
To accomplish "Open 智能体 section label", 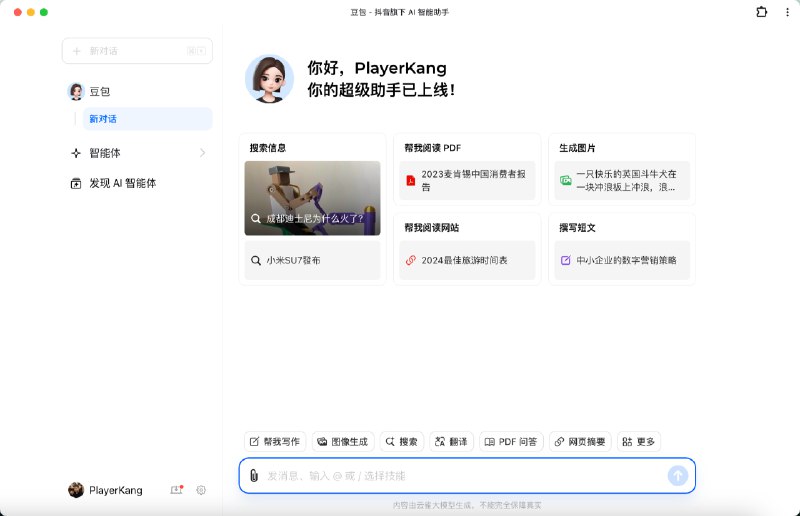I will (105, 153).
